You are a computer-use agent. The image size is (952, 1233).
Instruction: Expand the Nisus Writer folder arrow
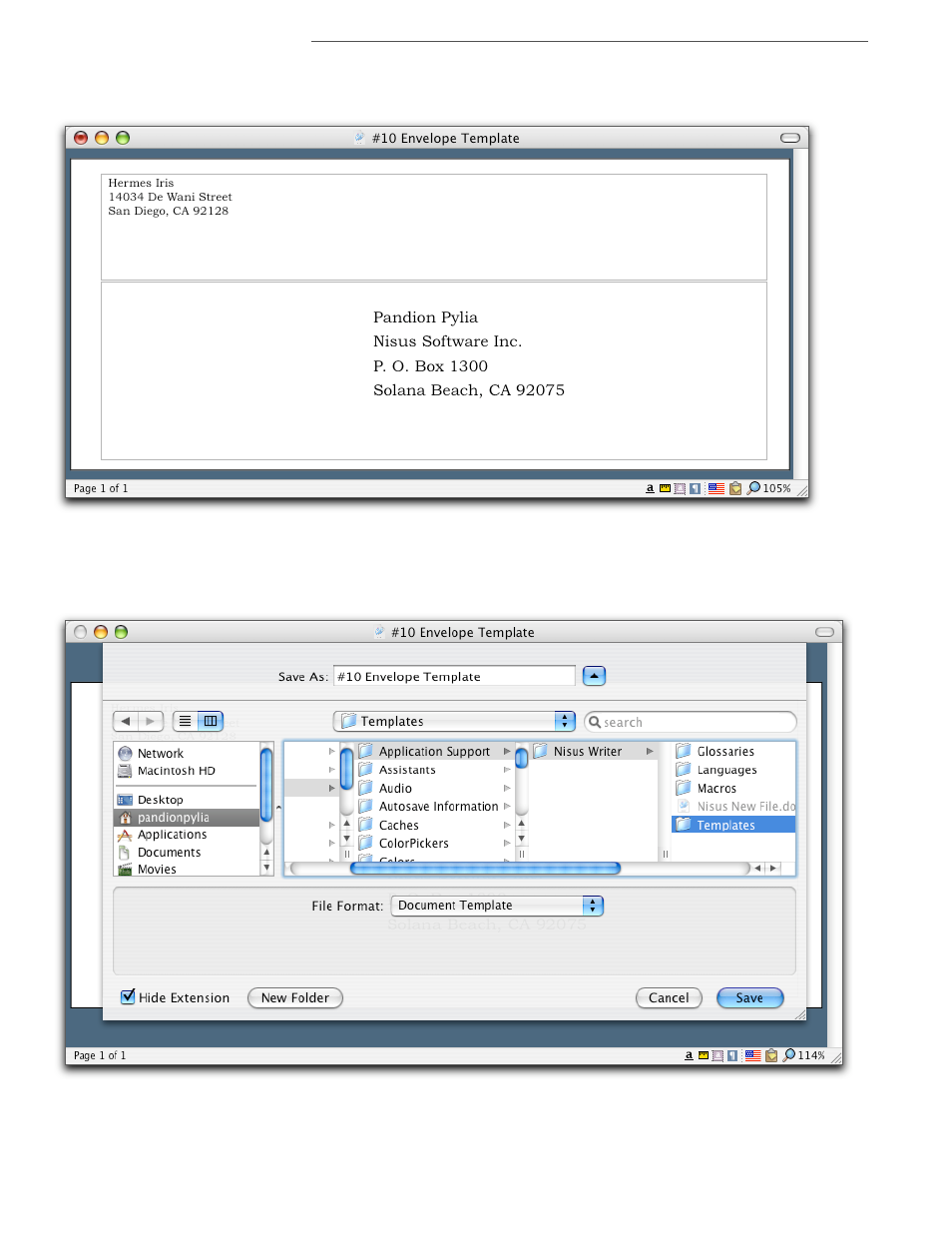click(650, 751)
